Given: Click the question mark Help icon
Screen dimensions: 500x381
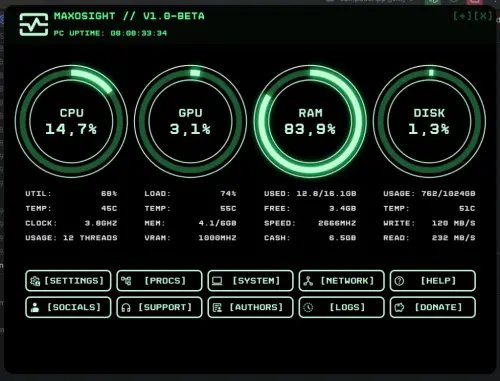Looking at the screenshot, I should coord(399,281).
